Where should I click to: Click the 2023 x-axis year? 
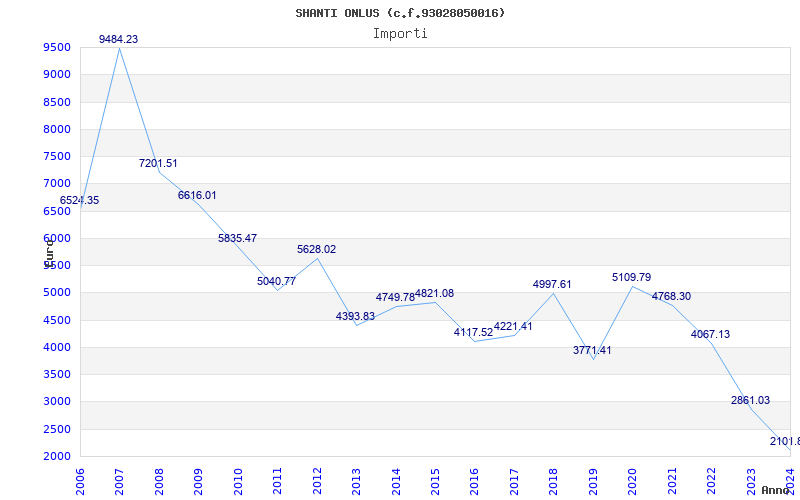[751, 482]
